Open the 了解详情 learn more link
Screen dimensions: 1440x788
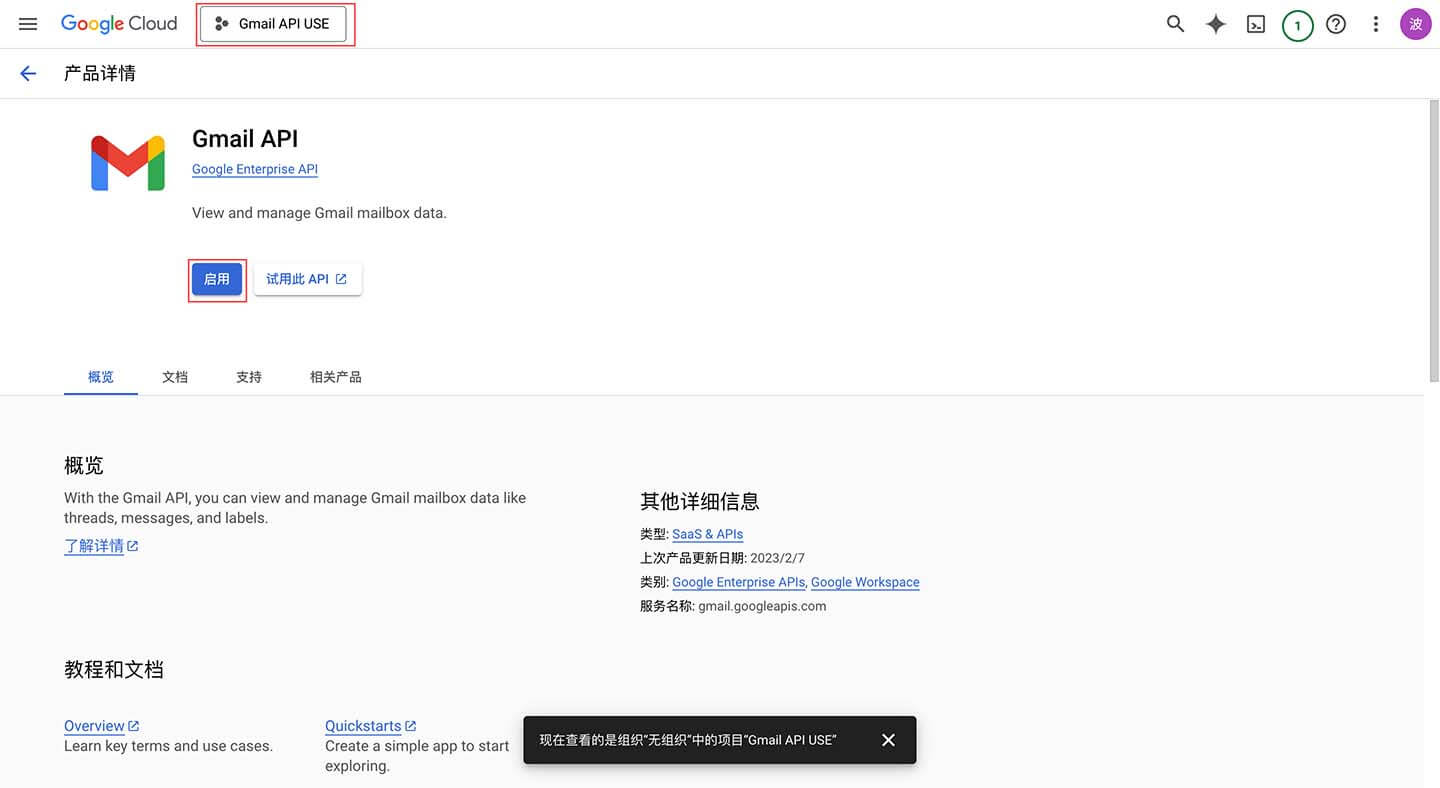pyautogui.click(x=101, y=546)
